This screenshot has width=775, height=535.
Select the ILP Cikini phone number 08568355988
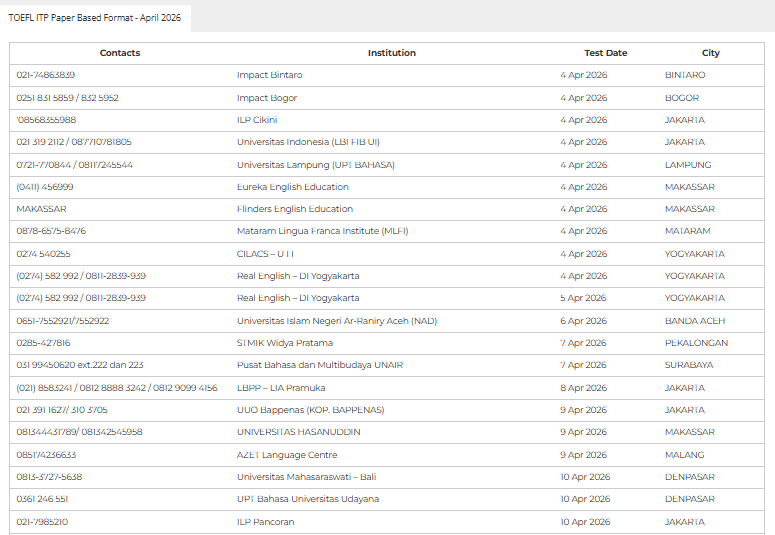click(x=46, y=120)
